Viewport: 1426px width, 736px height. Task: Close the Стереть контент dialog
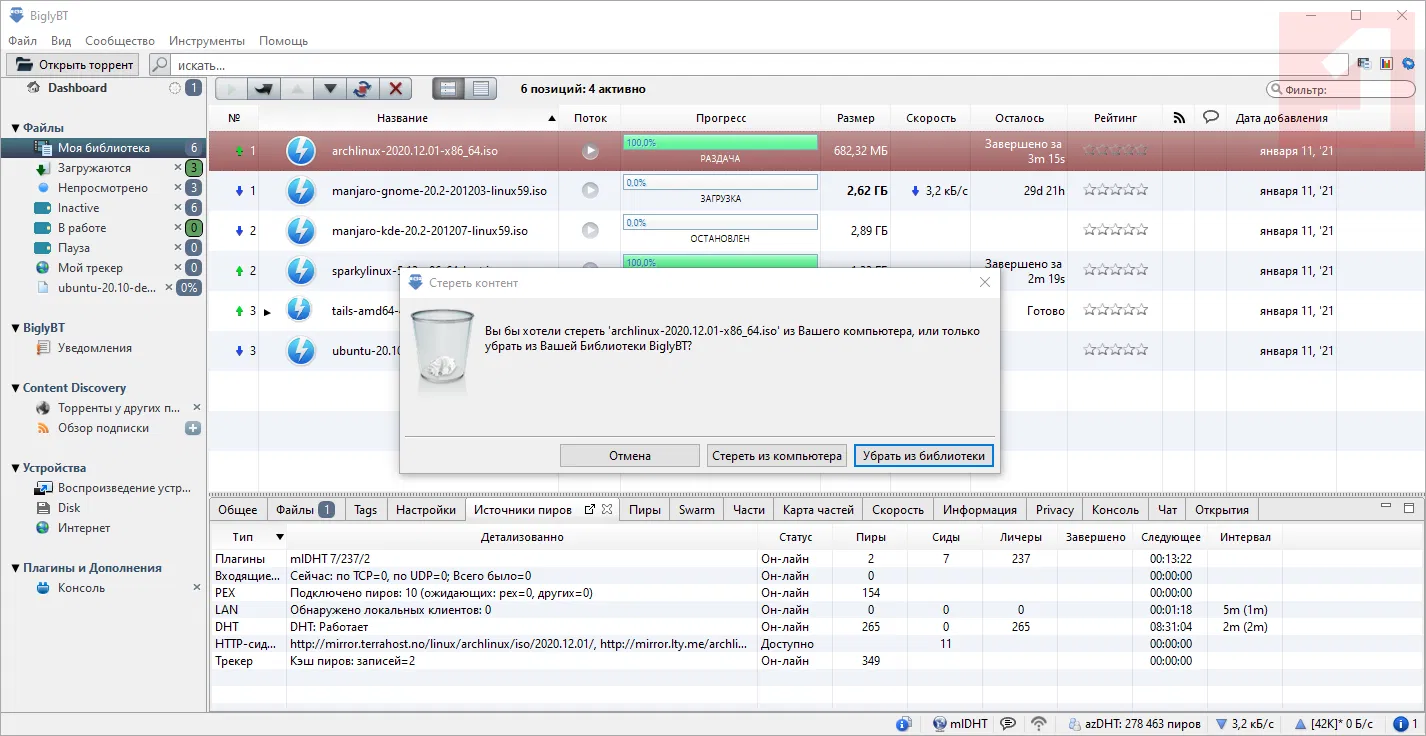coord(985,283)
